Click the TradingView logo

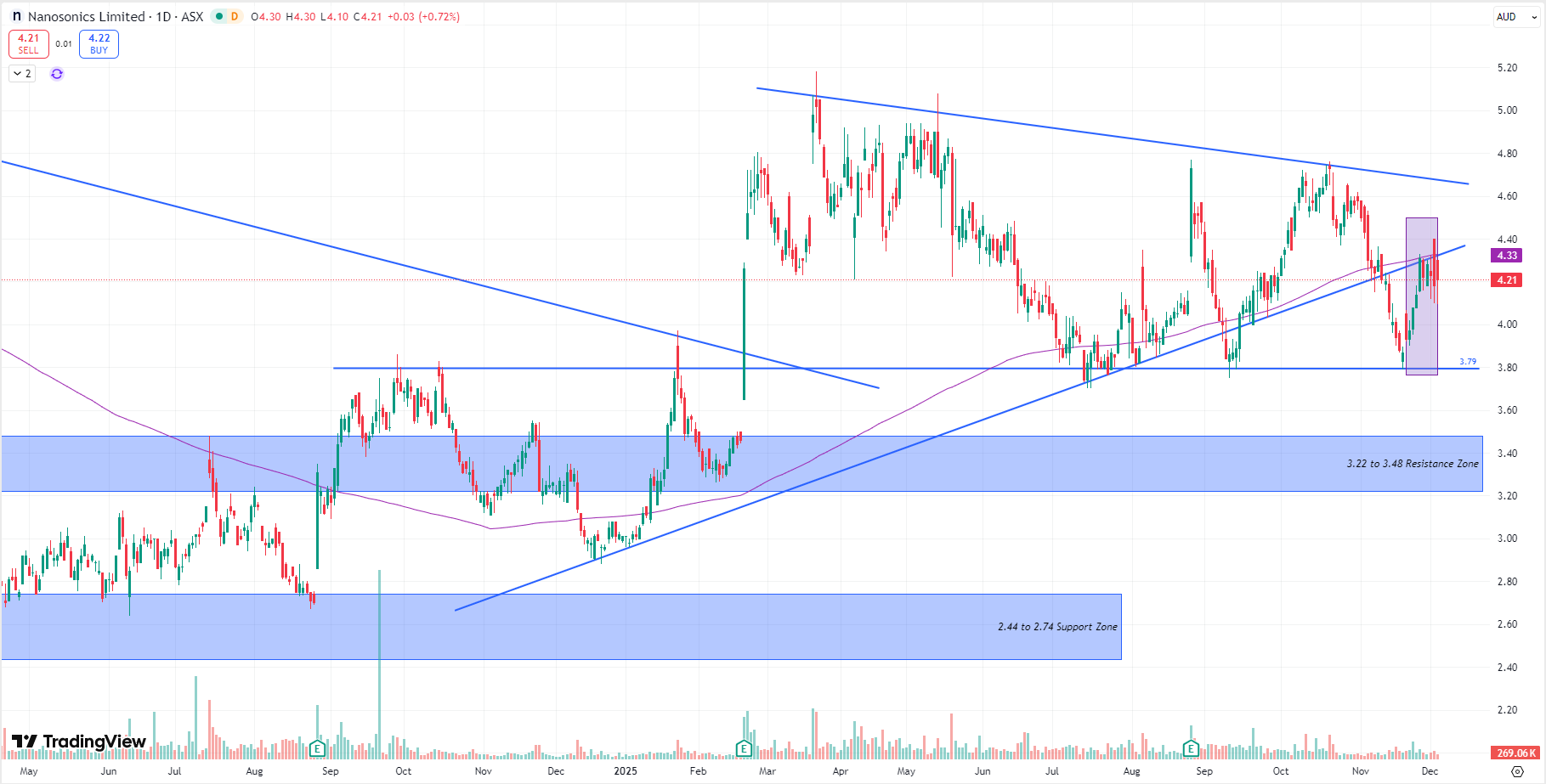[x=79, y=742]
